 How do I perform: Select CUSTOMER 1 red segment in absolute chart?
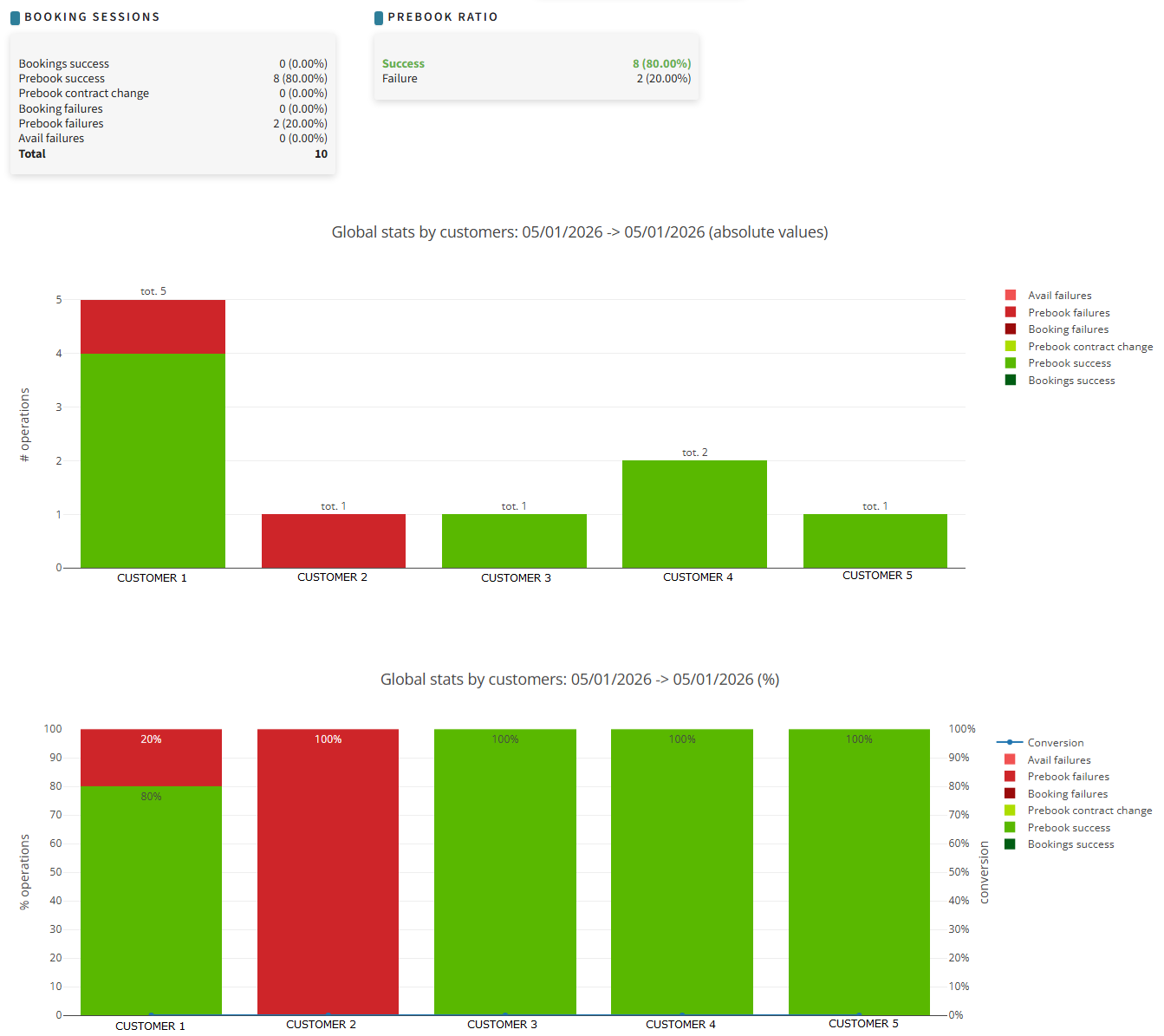click(153, 327)
